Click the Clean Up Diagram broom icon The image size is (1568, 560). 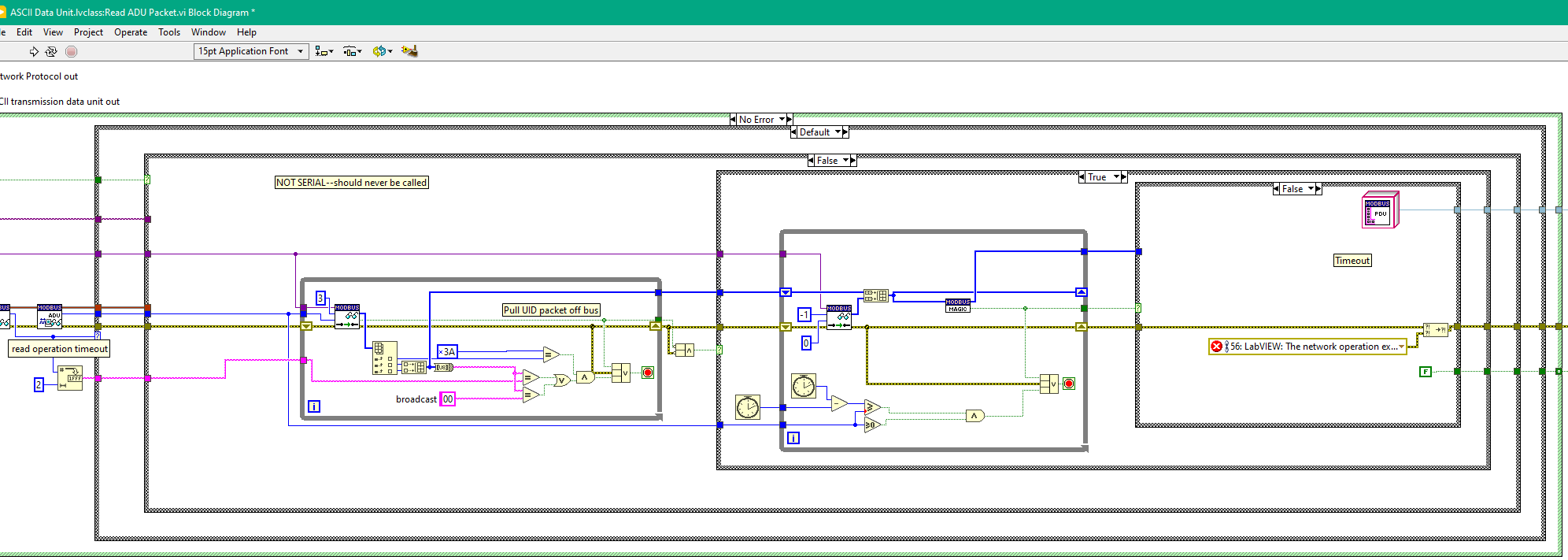click(x=409, y=51)
